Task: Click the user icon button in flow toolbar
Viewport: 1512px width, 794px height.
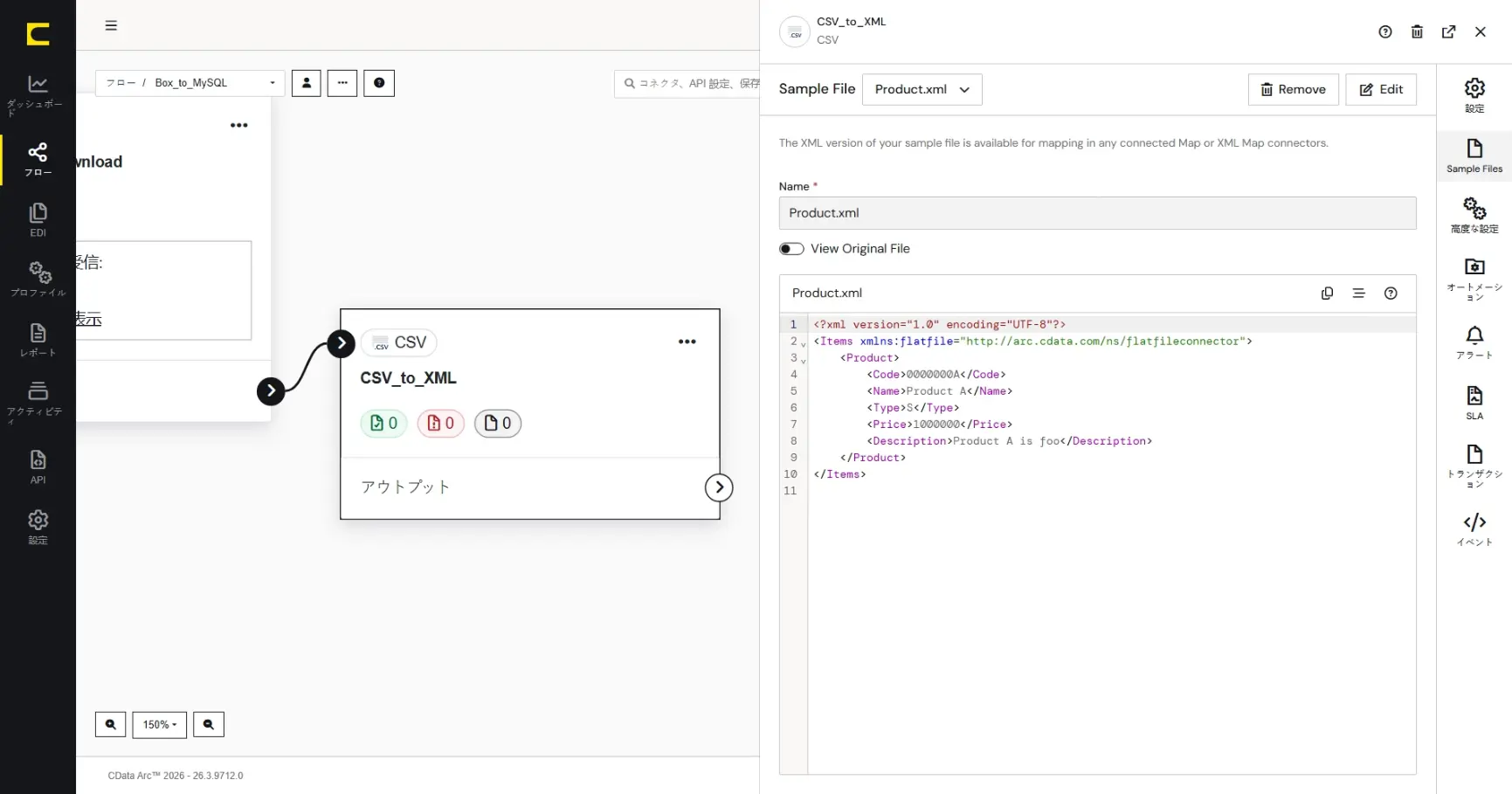Action: tap(306, 83)
